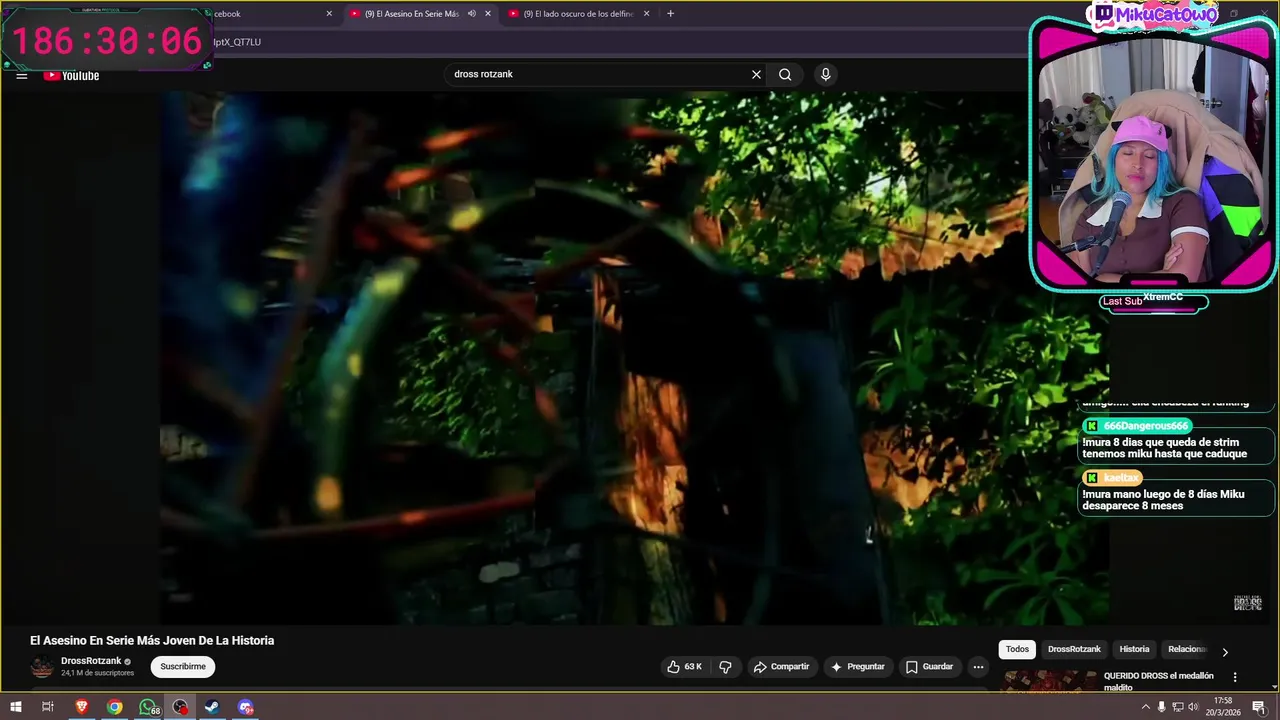Close the El lado oscuro tab

[x=646, y=14]
